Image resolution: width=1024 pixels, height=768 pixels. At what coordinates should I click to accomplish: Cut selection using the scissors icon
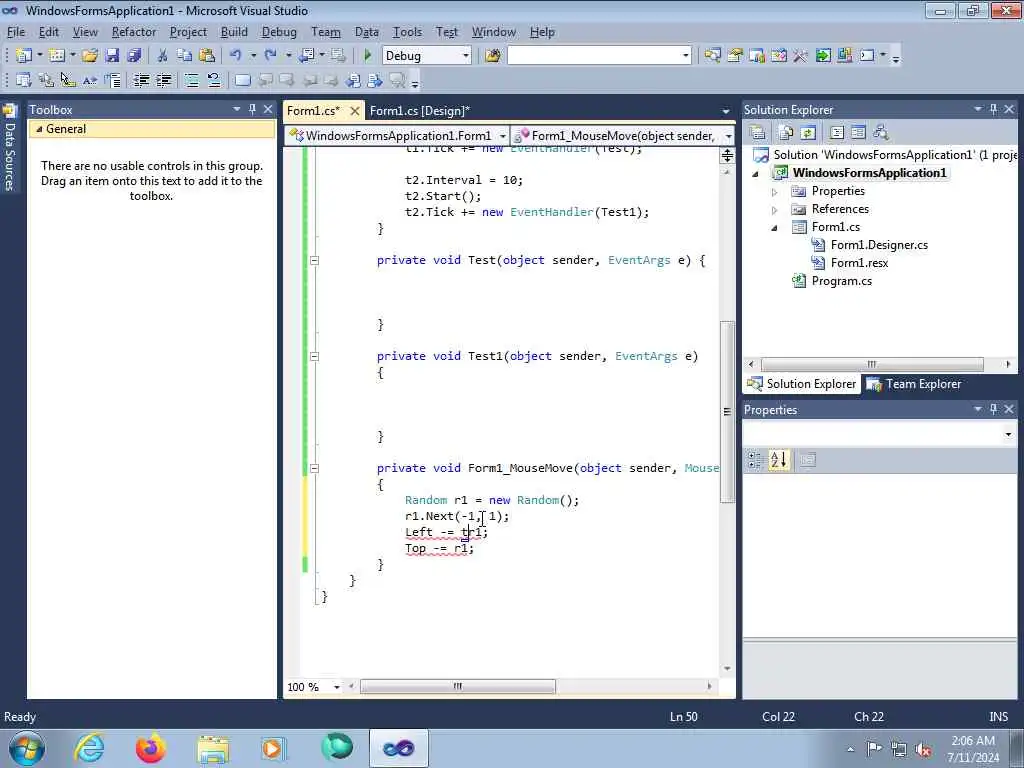pos(163,56)
